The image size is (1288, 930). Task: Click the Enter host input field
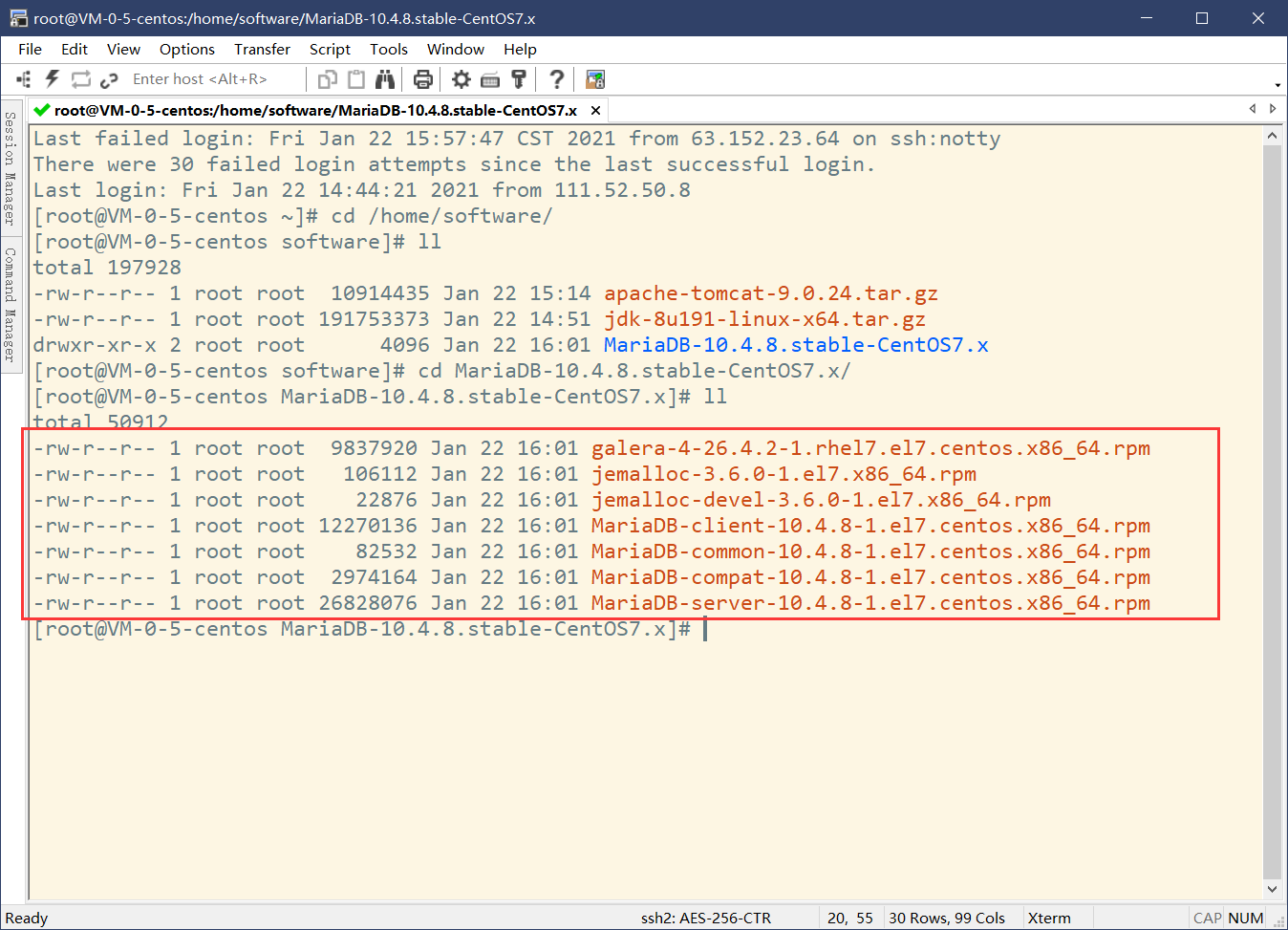[215, 79]
